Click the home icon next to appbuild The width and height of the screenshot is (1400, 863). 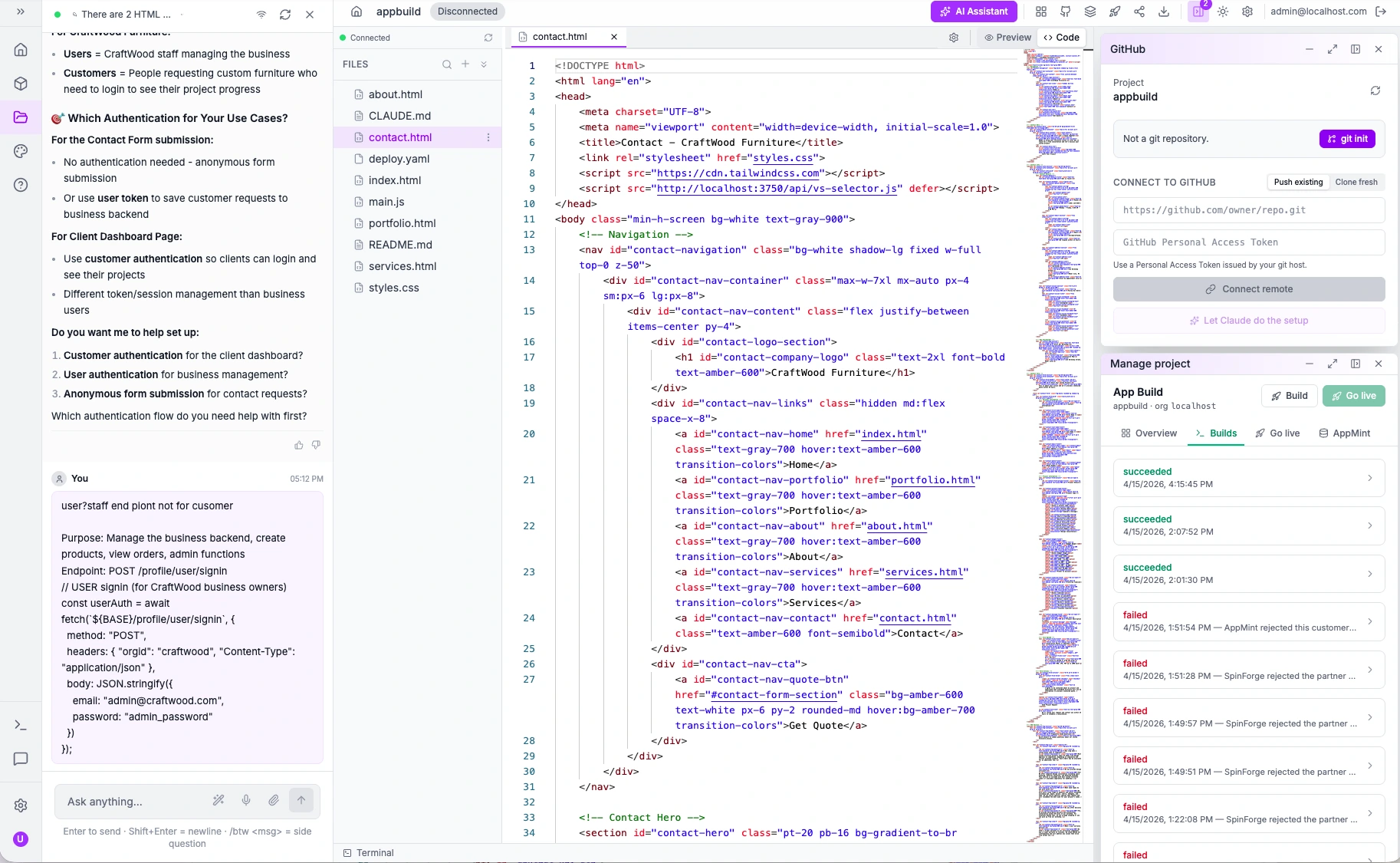point(357,12)
